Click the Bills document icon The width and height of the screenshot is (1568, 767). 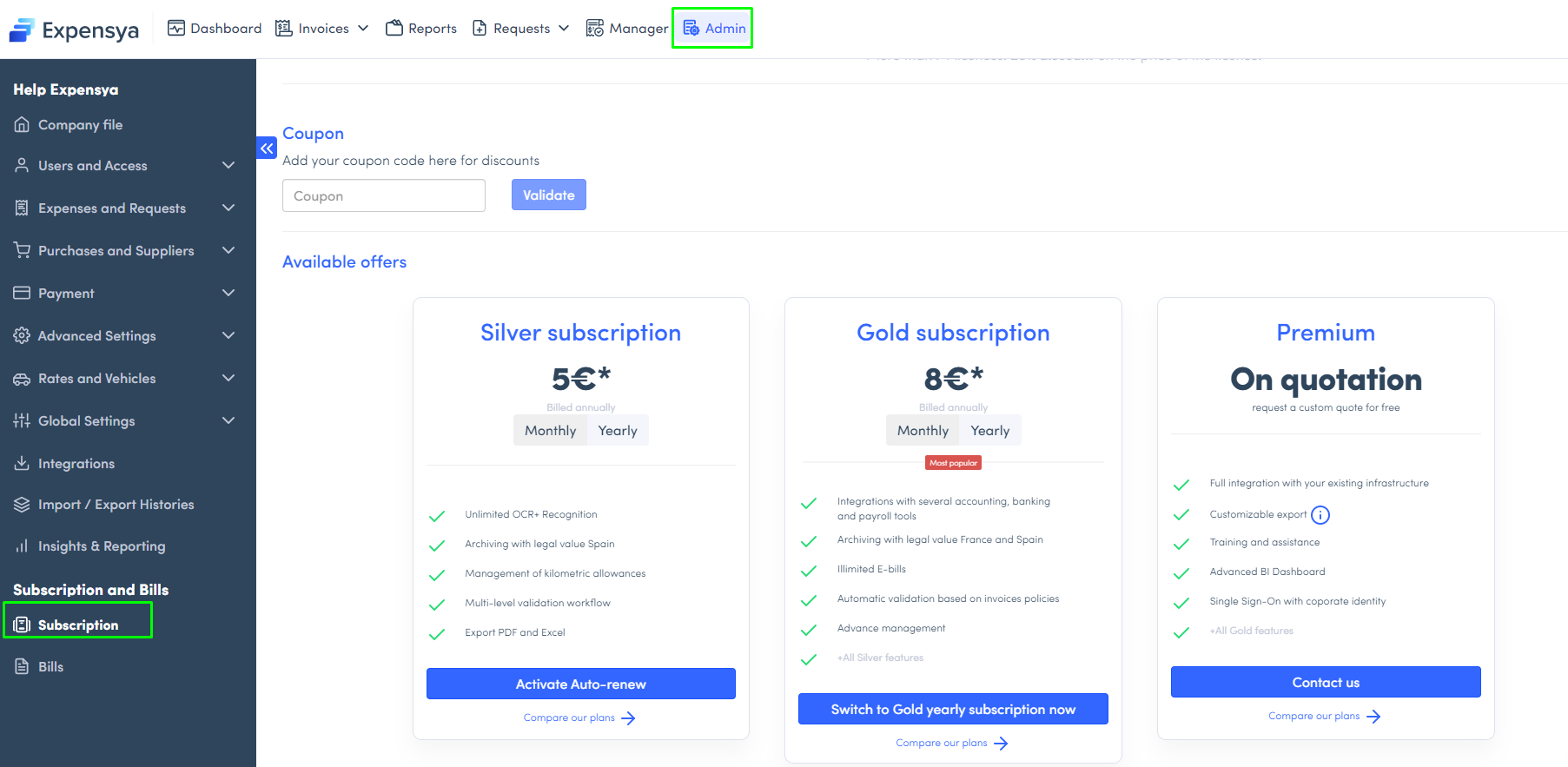point(22,667)
